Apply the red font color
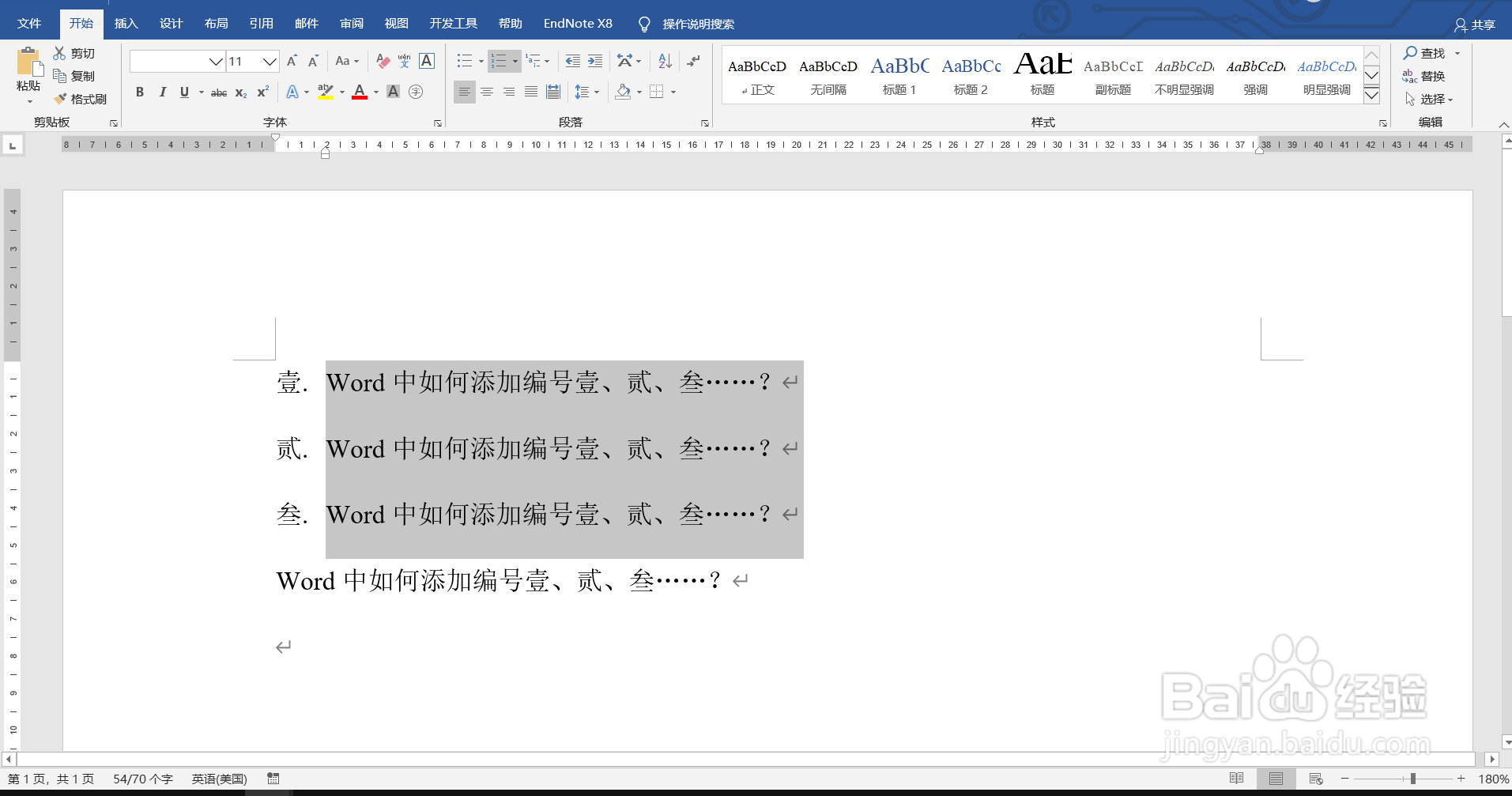The image size is (1512, 796). (360, 92)
